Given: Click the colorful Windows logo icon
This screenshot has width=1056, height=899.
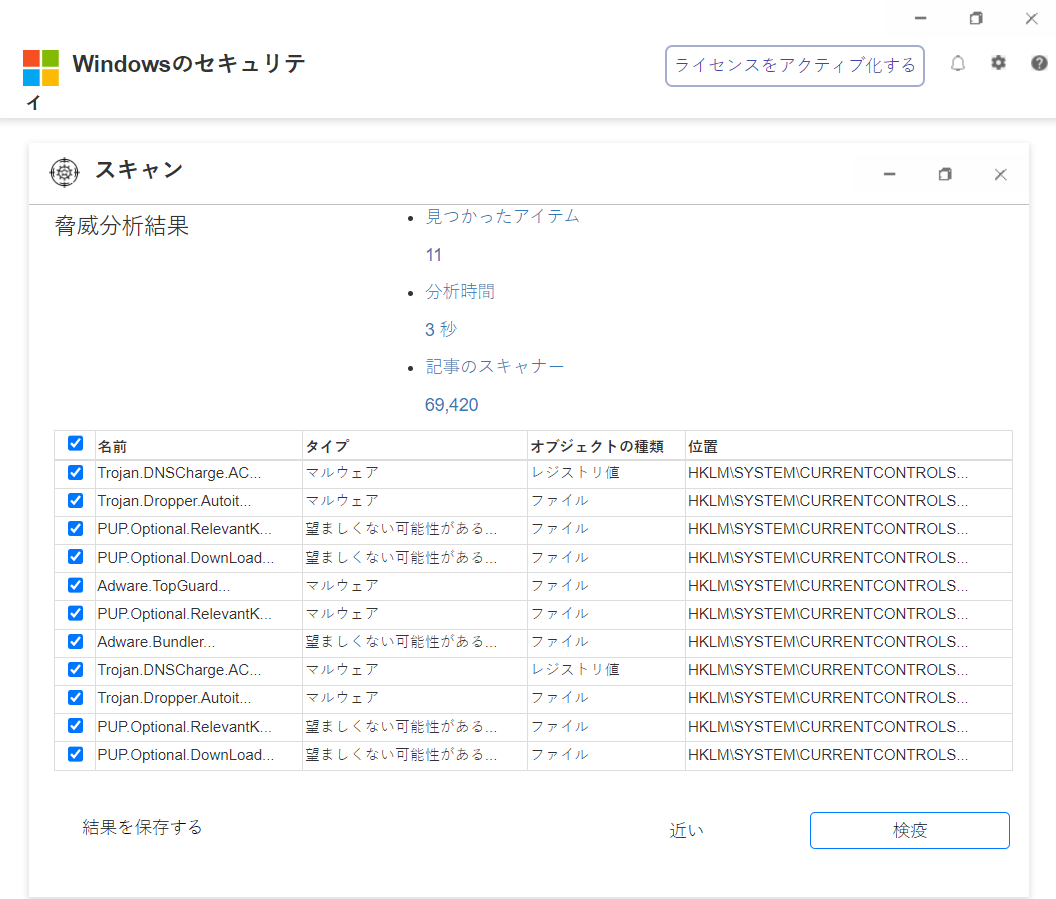Looking at the screenshot, I should [x=41, y=68].
